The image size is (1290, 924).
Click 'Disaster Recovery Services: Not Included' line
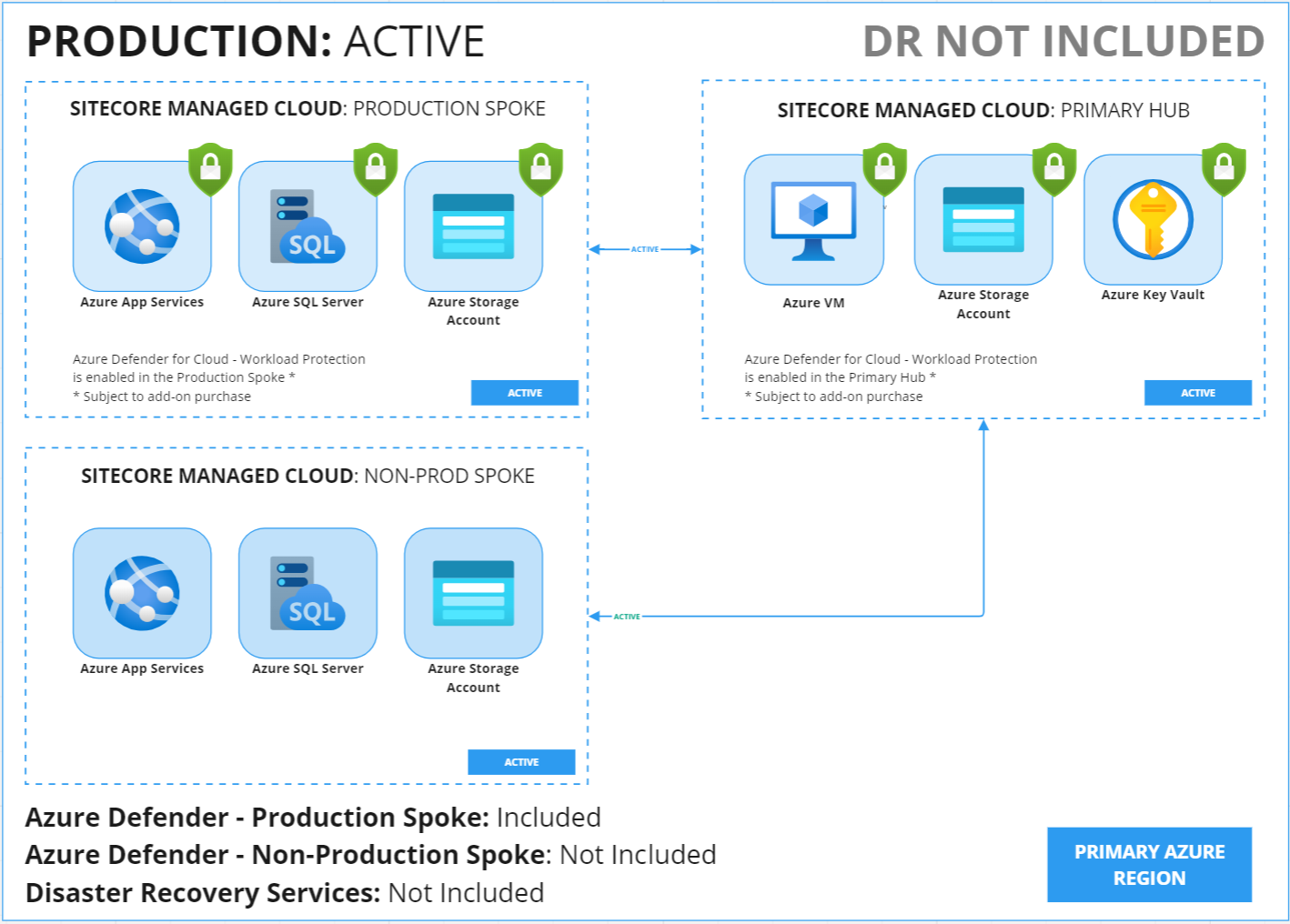coord(285,893)
